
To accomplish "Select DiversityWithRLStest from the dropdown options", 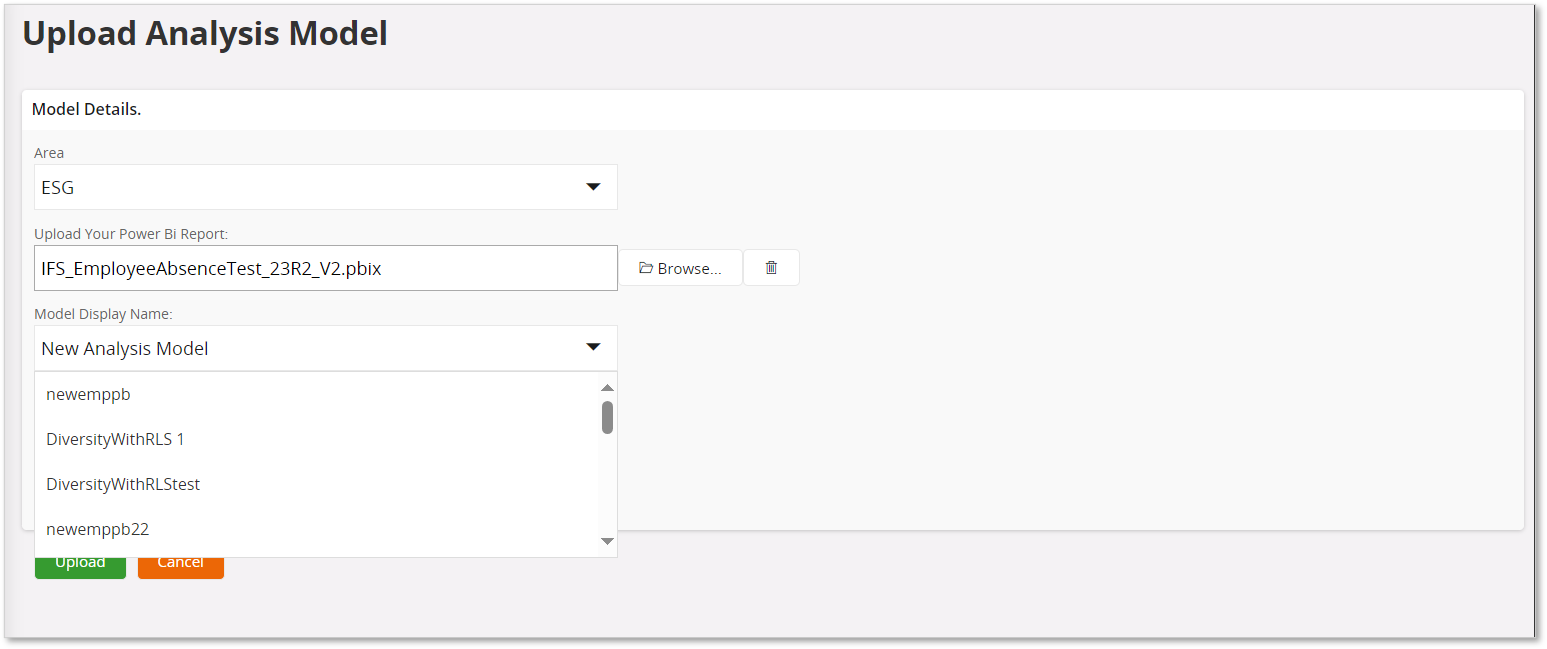I will [x=123, y=484].
